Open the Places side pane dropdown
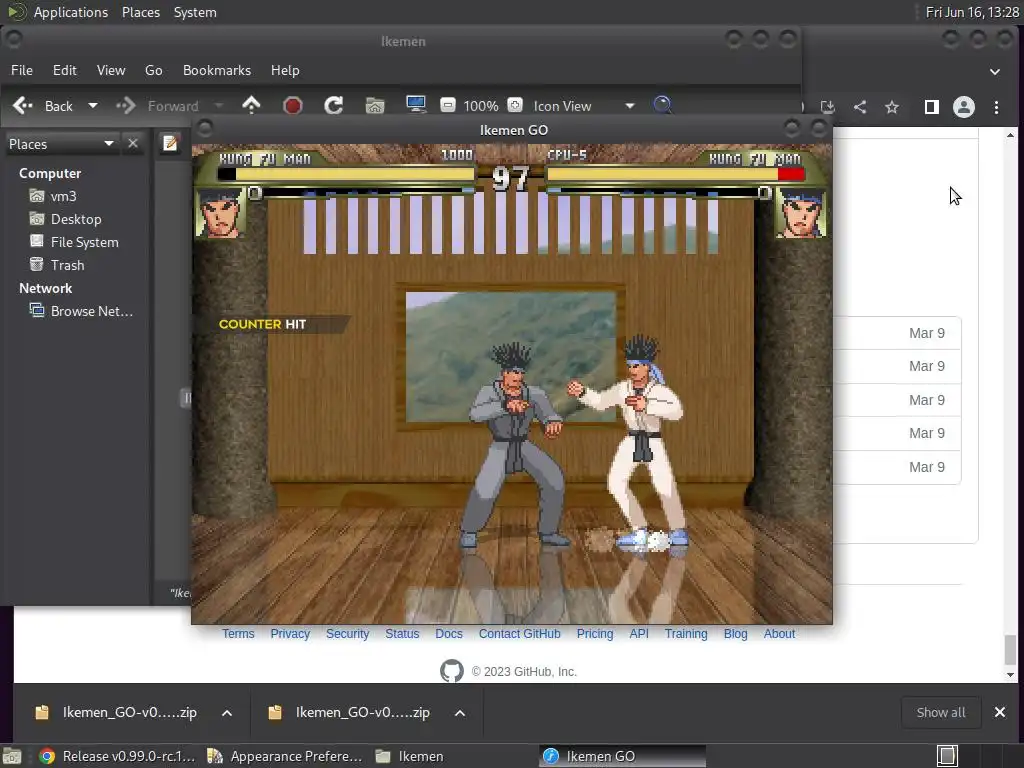Screen dimensions: 1024x768 tap(61, 144)
